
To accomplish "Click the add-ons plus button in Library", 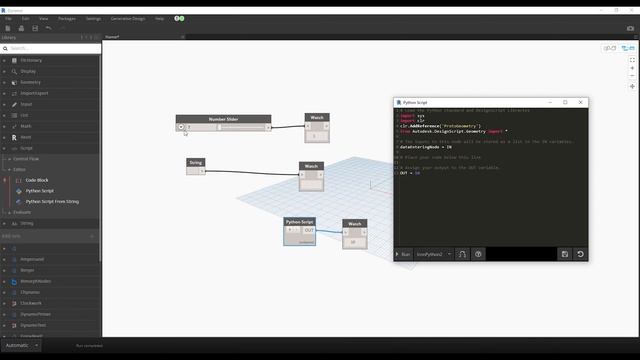I will 92,236.
